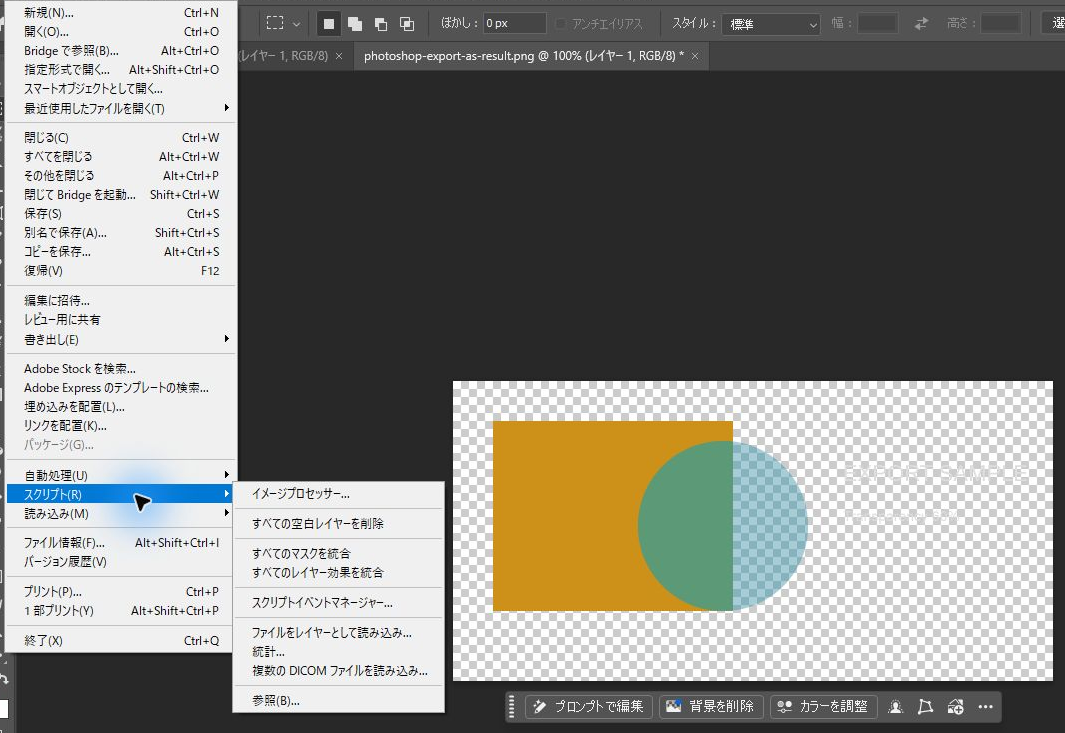
Task: Click the ぼかし feather value field
Action: point(514,24)
